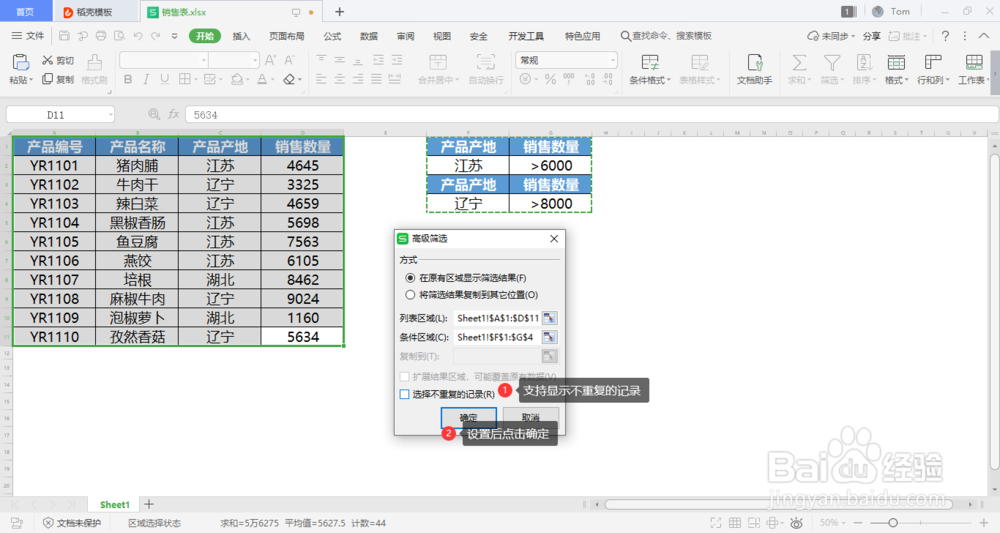Click the Undo arrow icon
This screenshot has height=533, width=1000.
(138, 36)
